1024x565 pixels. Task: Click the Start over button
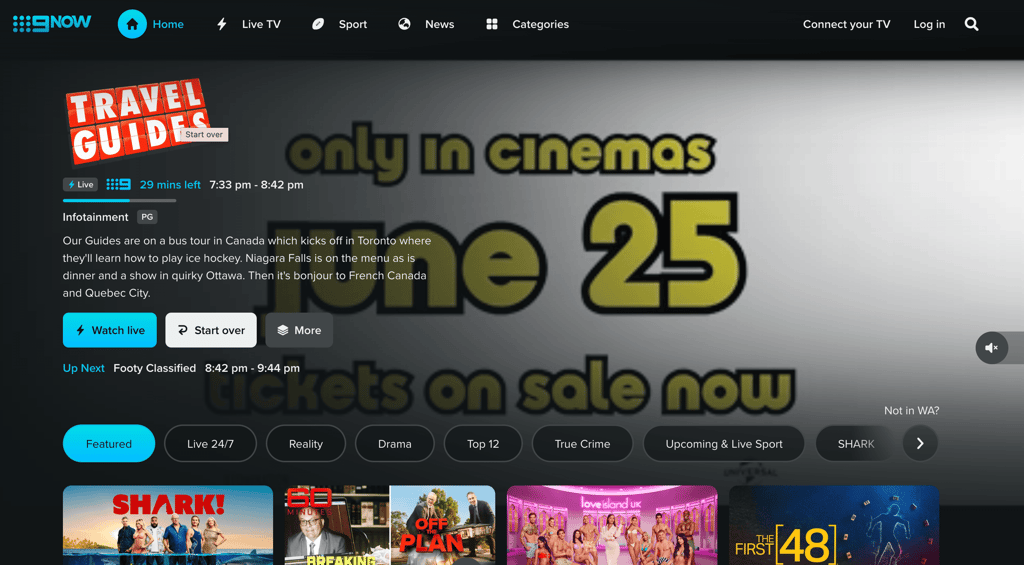coord(211,330)
